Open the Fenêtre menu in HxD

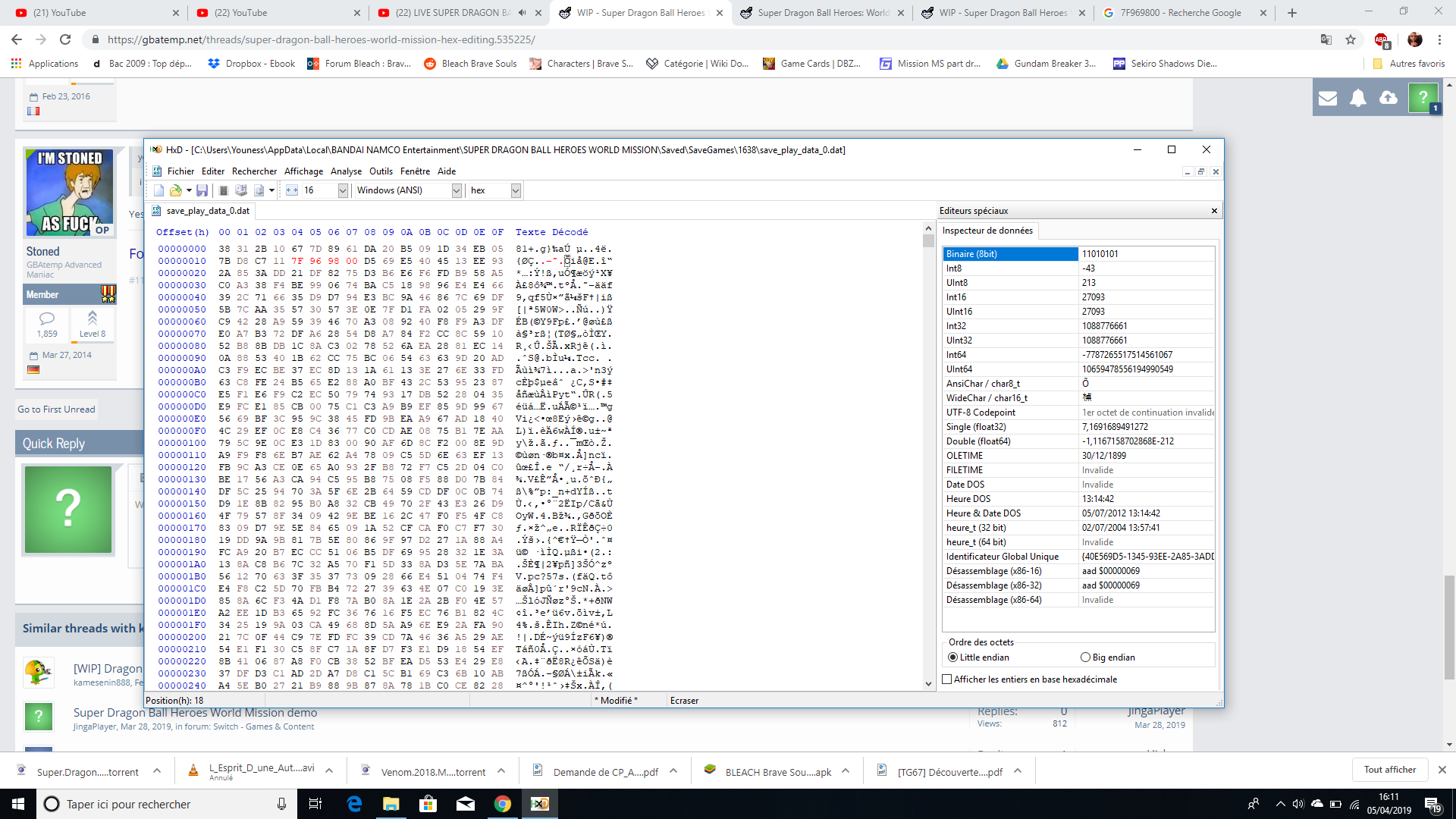coord(415,171)
